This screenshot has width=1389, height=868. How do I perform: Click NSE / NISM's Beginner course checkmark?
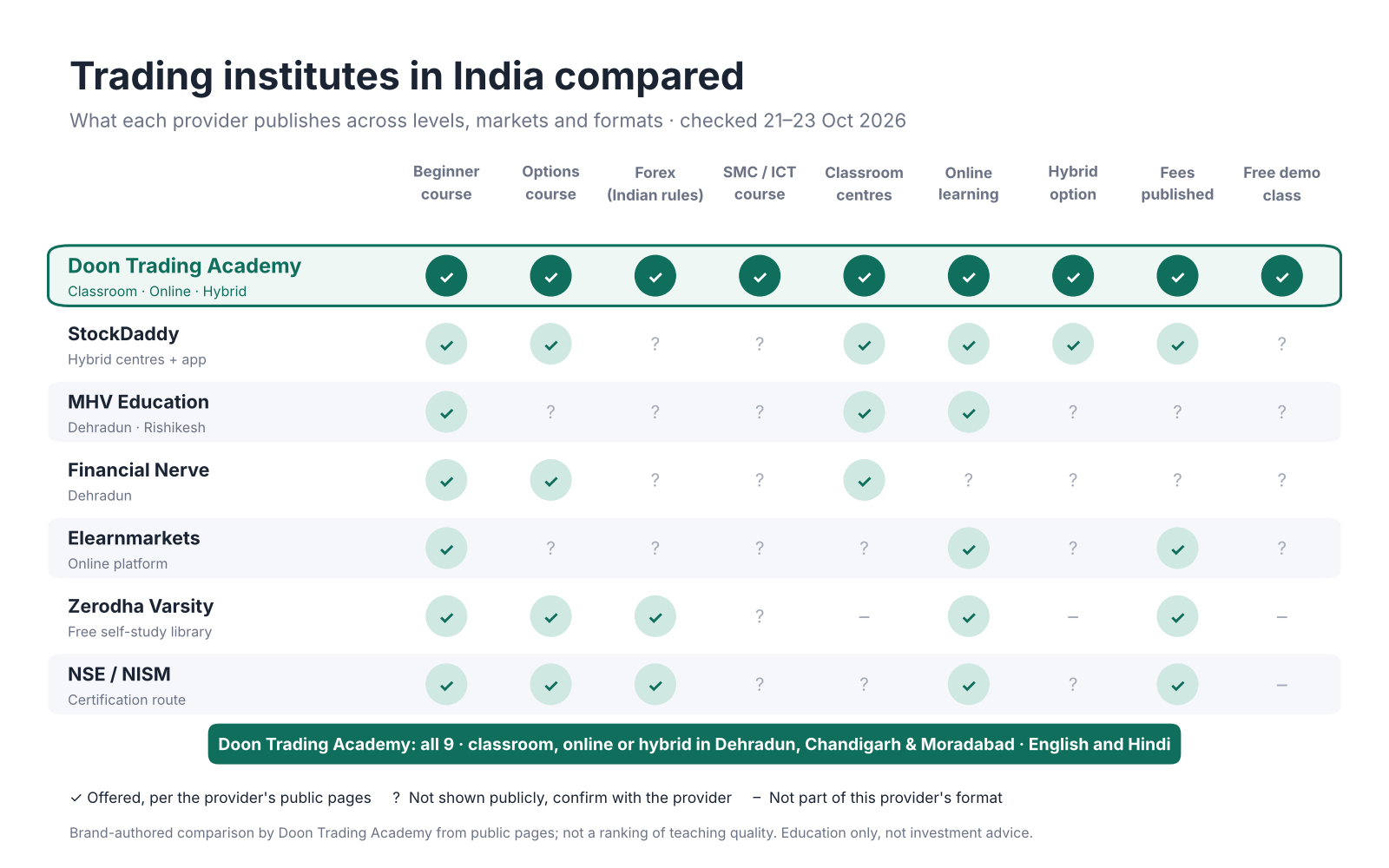point(446,685)
